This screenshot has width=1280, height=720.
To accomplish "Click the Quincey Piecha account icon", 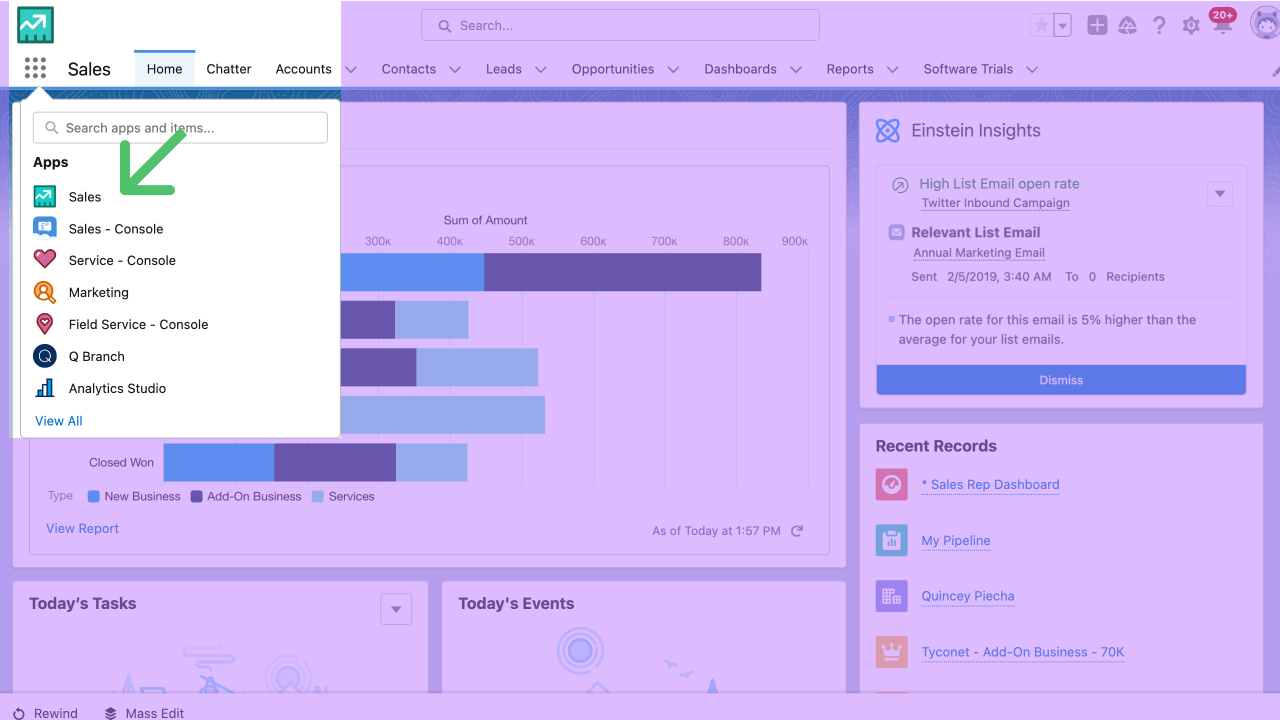I will (891, 597).
